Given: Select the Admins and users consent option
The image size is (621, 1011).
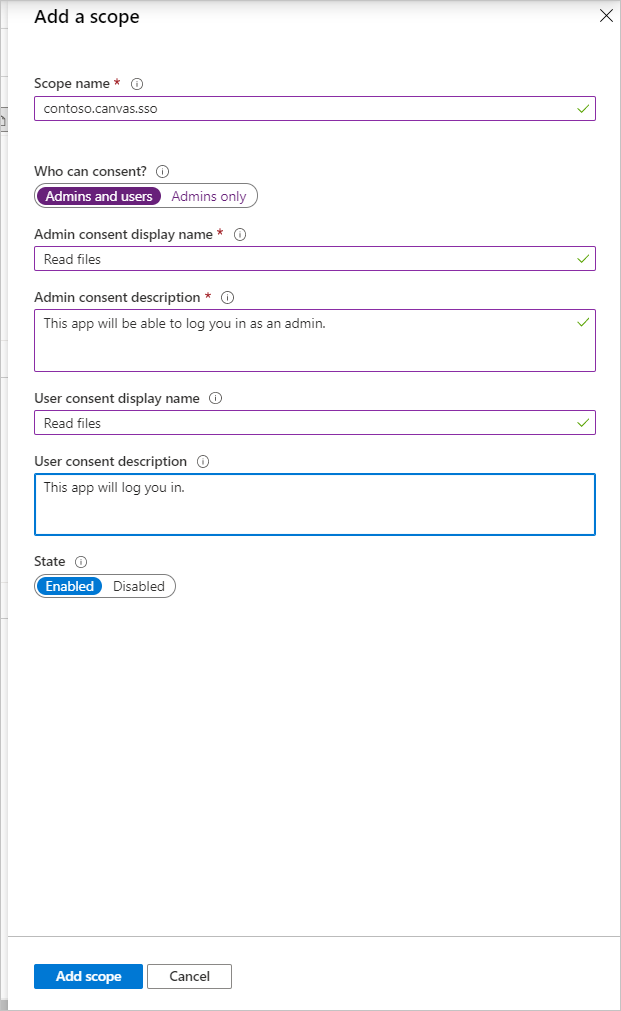Looking at the screenshot, I should pyautogui.click(x=98, y=195).
